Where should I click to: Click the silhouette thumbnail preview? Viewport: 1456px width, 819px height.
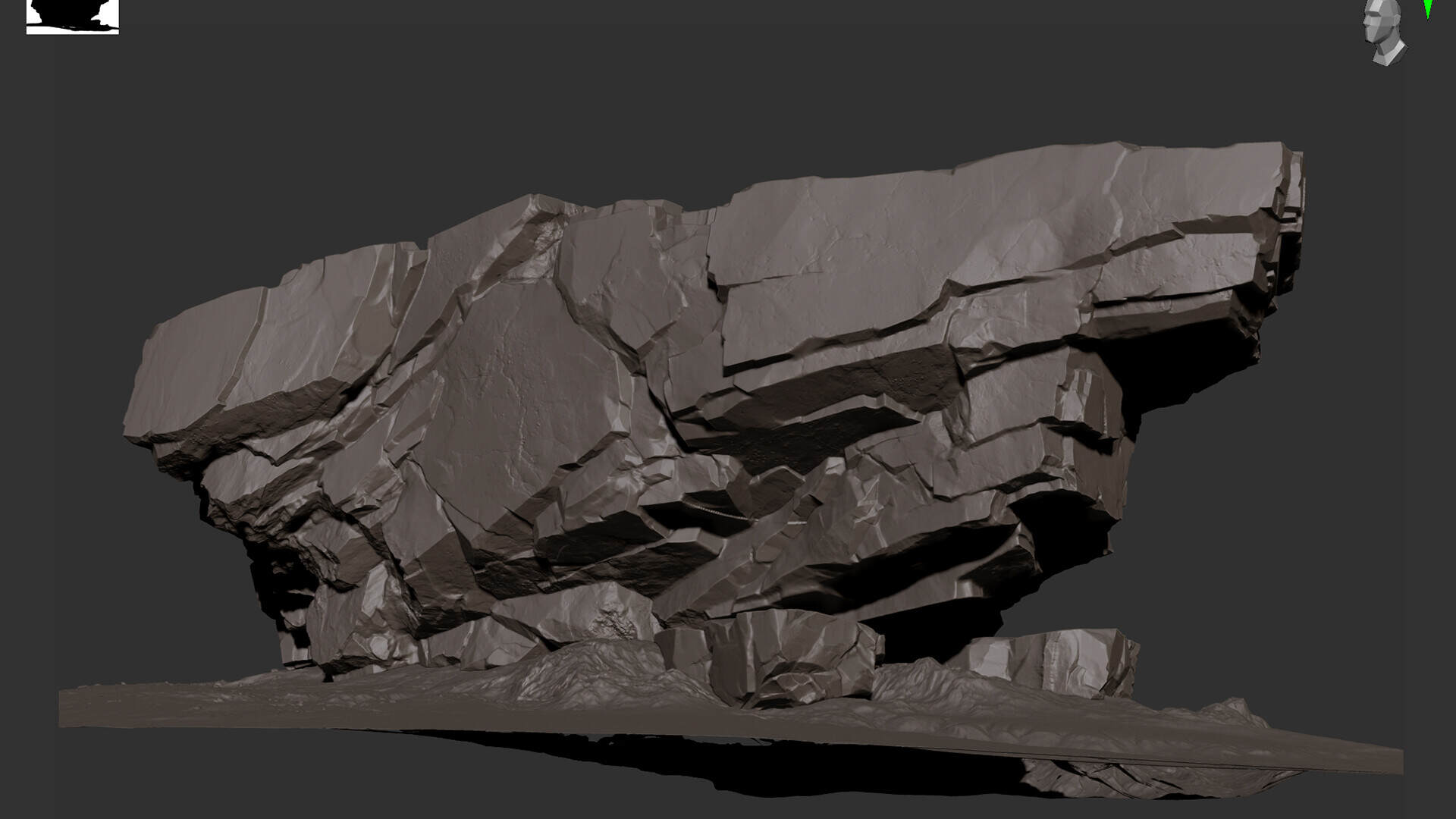coord(72,17)
